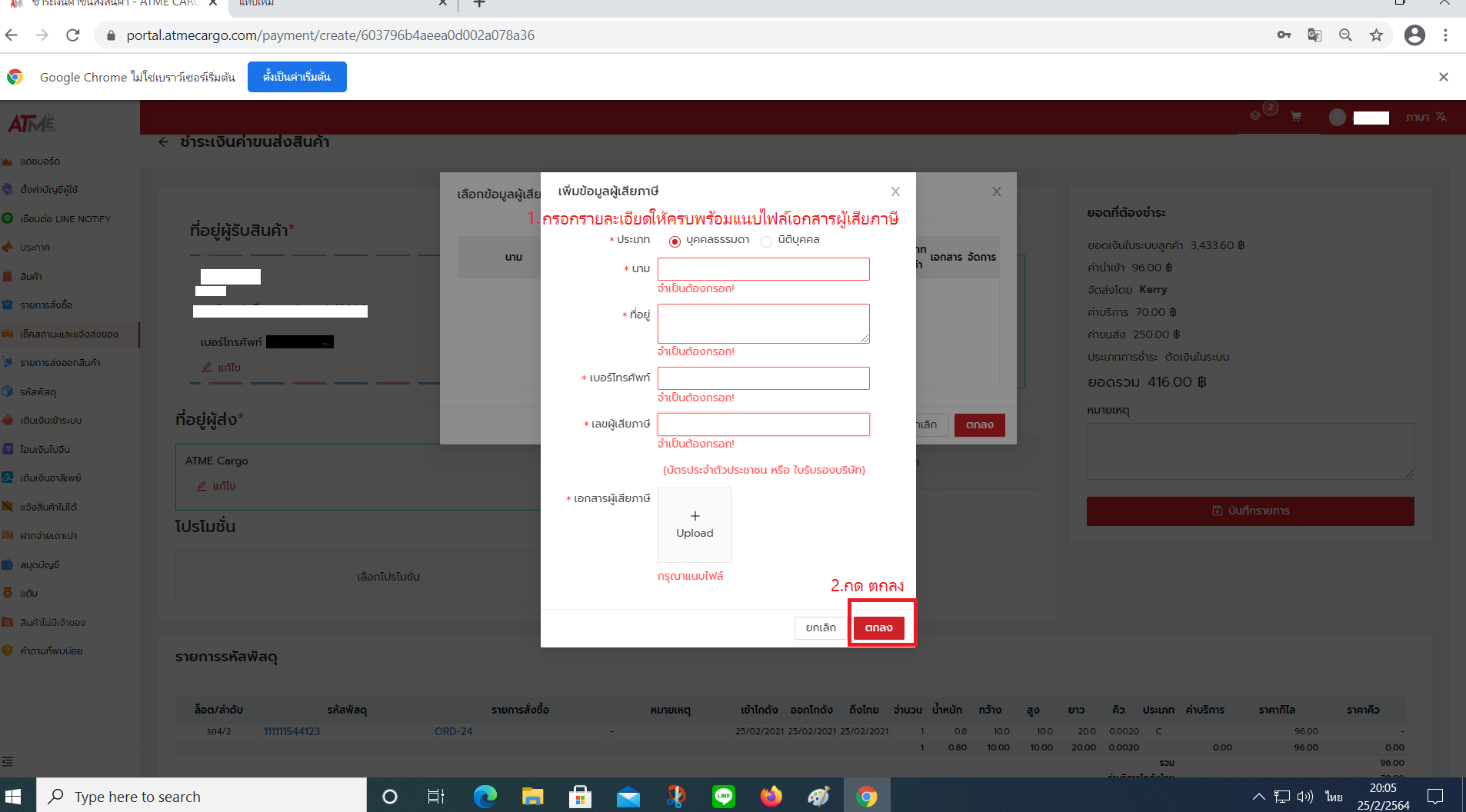Open File Explorer from the taskbar

coord(532,797)
